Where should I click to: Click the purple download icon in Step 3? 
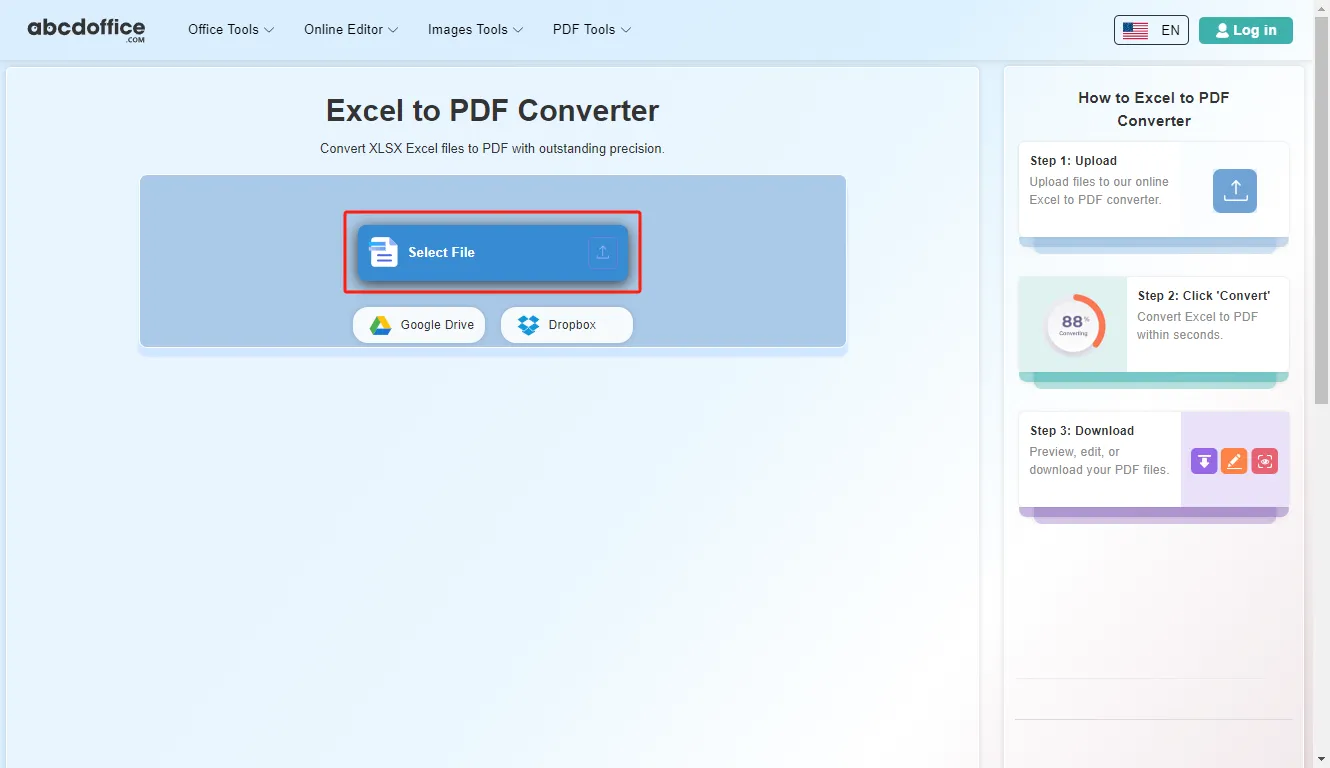[1204, 461]
